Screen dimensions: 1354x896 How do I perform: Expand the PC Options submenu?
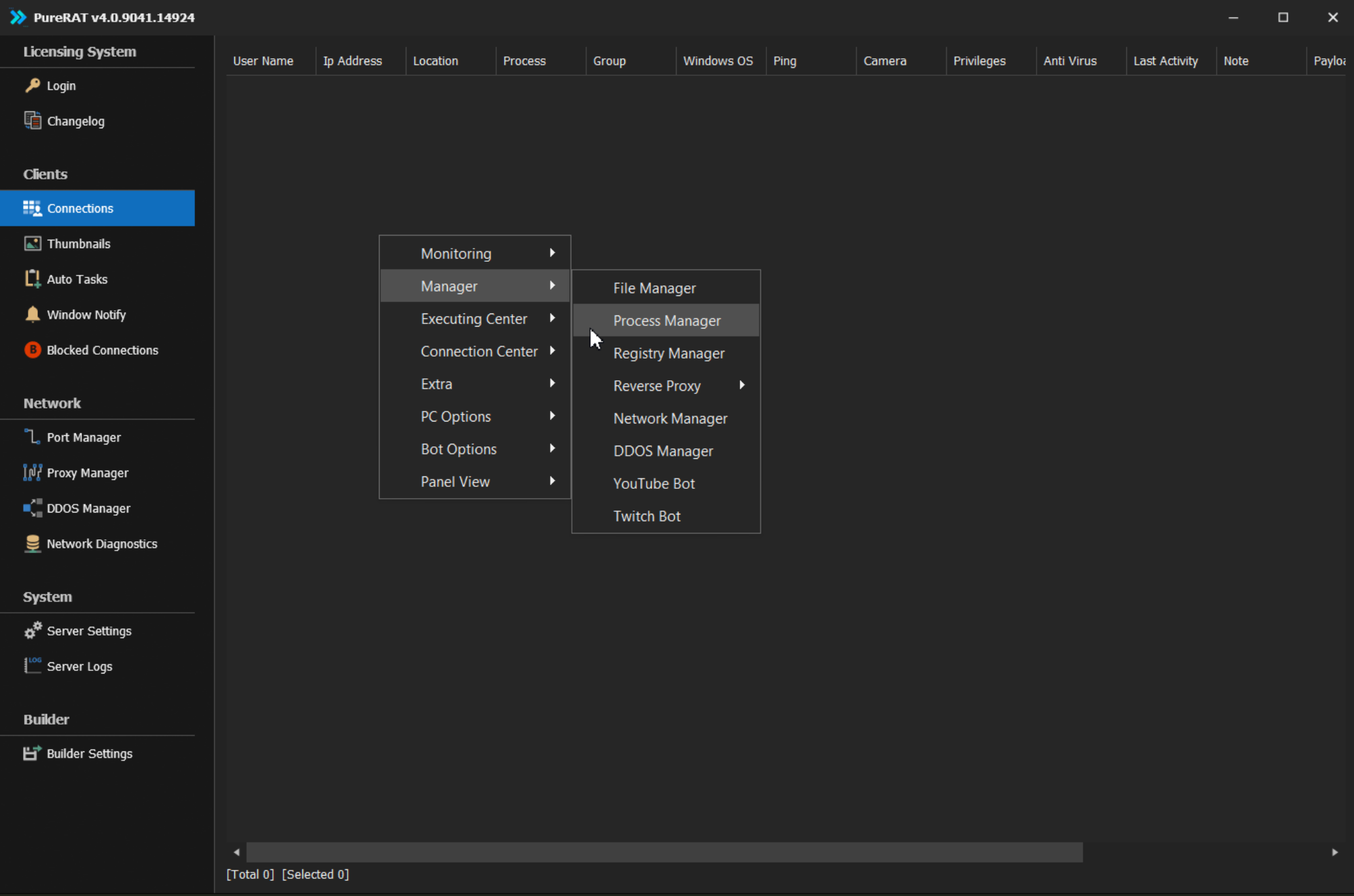474,416
